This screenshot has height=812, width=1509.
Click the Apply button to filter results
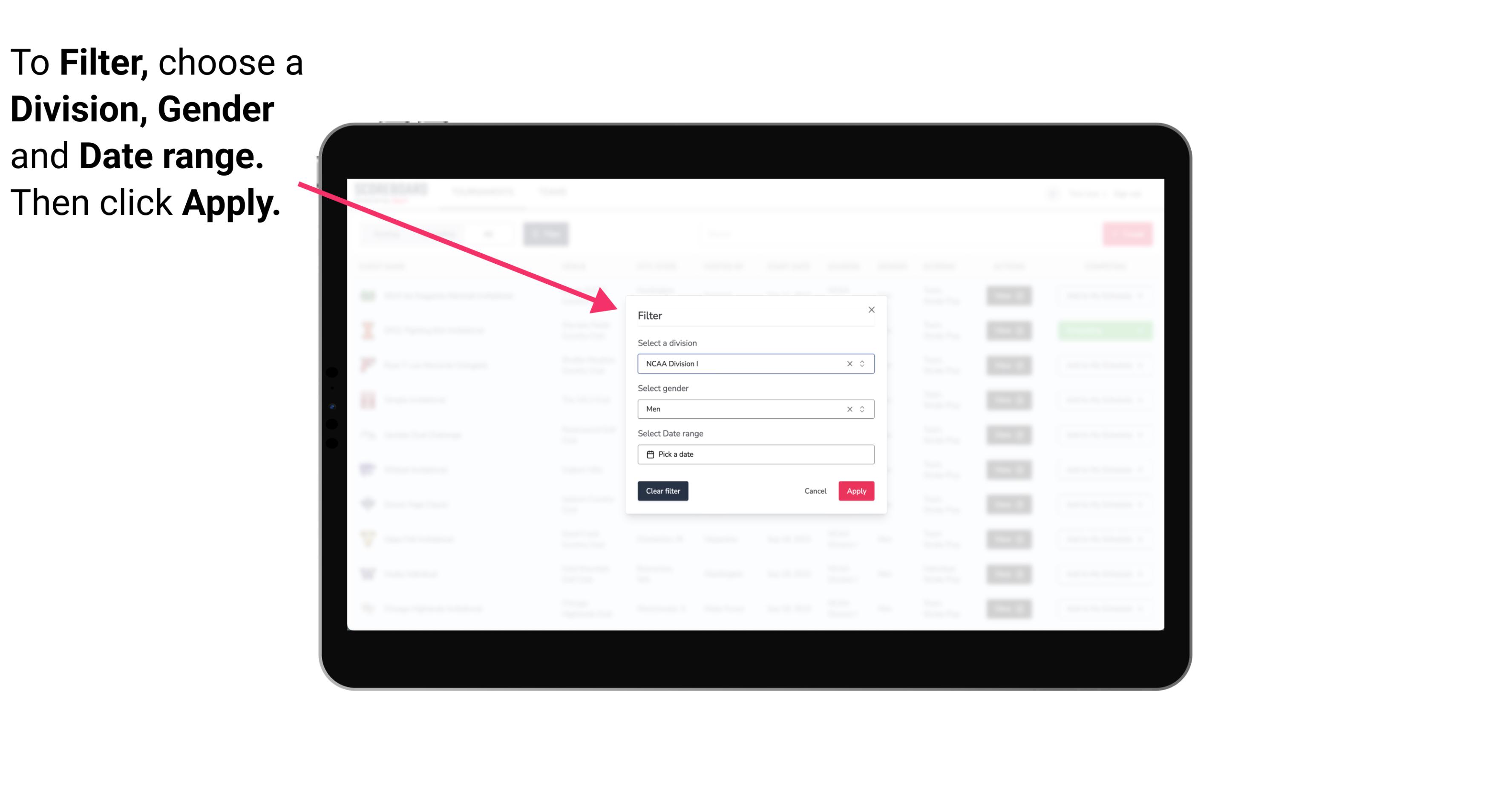pos(856,491)
